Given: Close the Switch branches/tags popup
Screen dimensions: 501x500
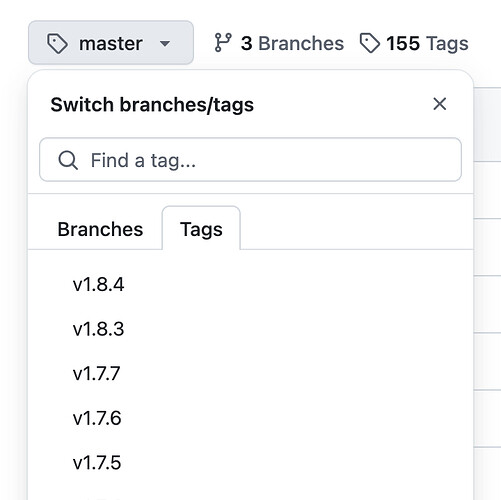Looking at the screenshot, I should [x=440, y=104].
